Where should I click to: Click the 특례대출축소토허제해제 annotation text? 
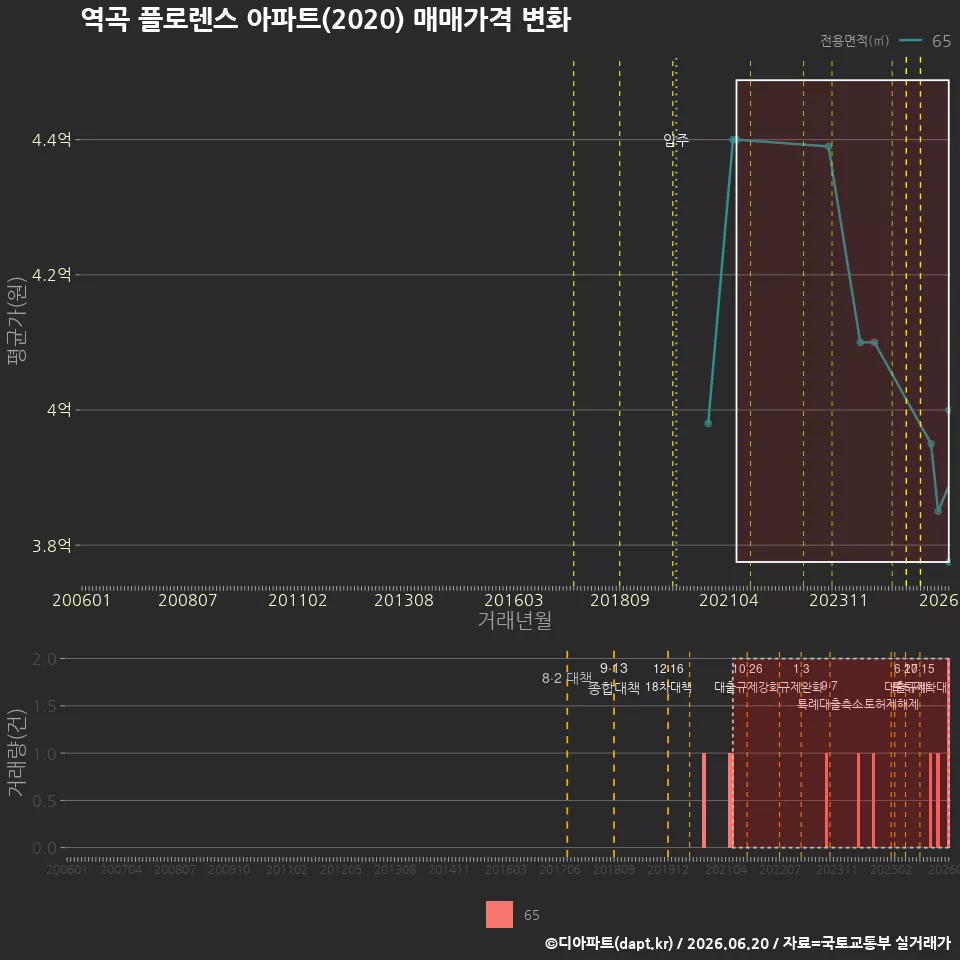point(858,704)
